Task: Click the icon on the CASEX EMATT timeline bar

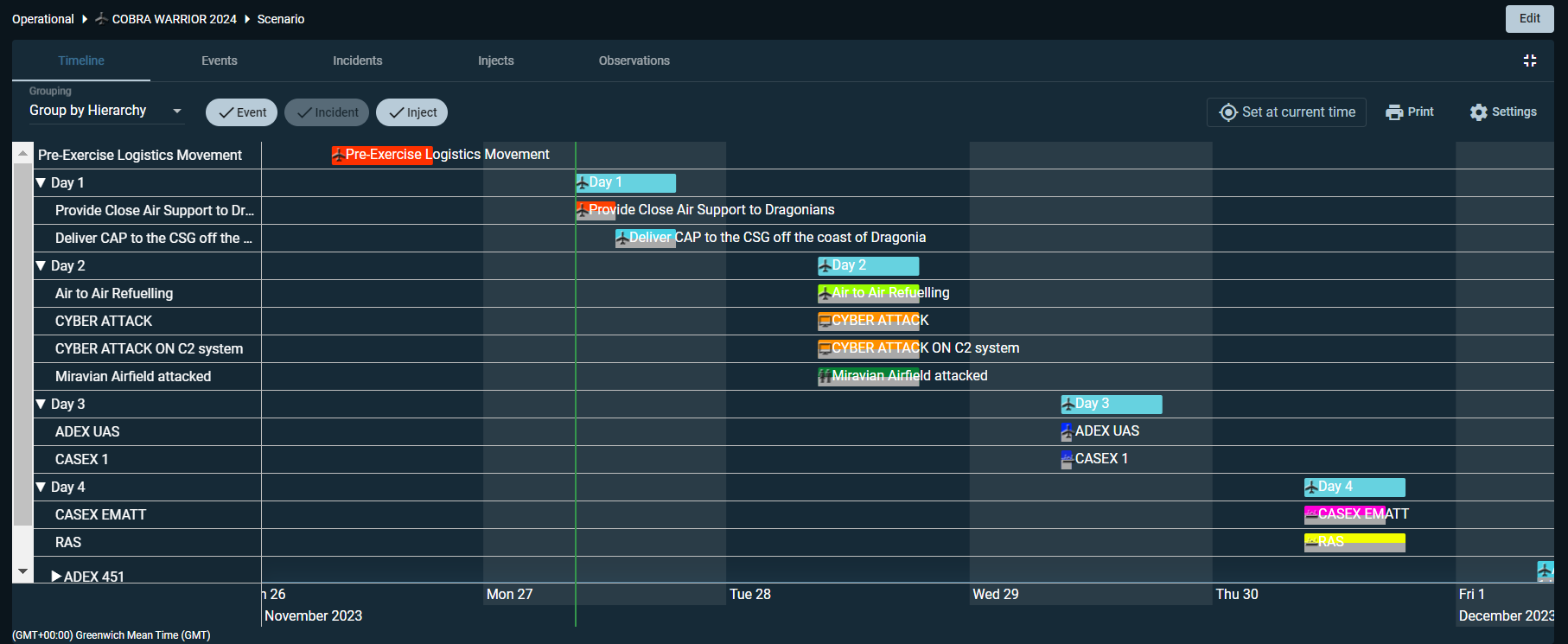Action: [x=1311, y=514]
